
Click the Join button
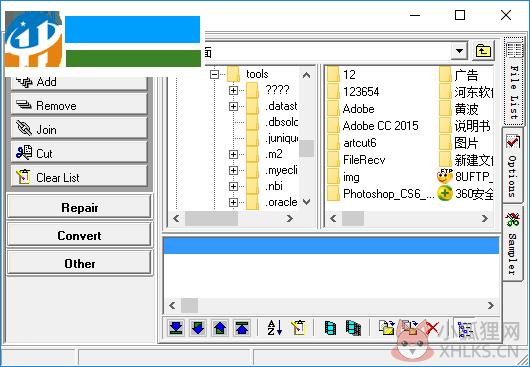(x=79, y=129)
